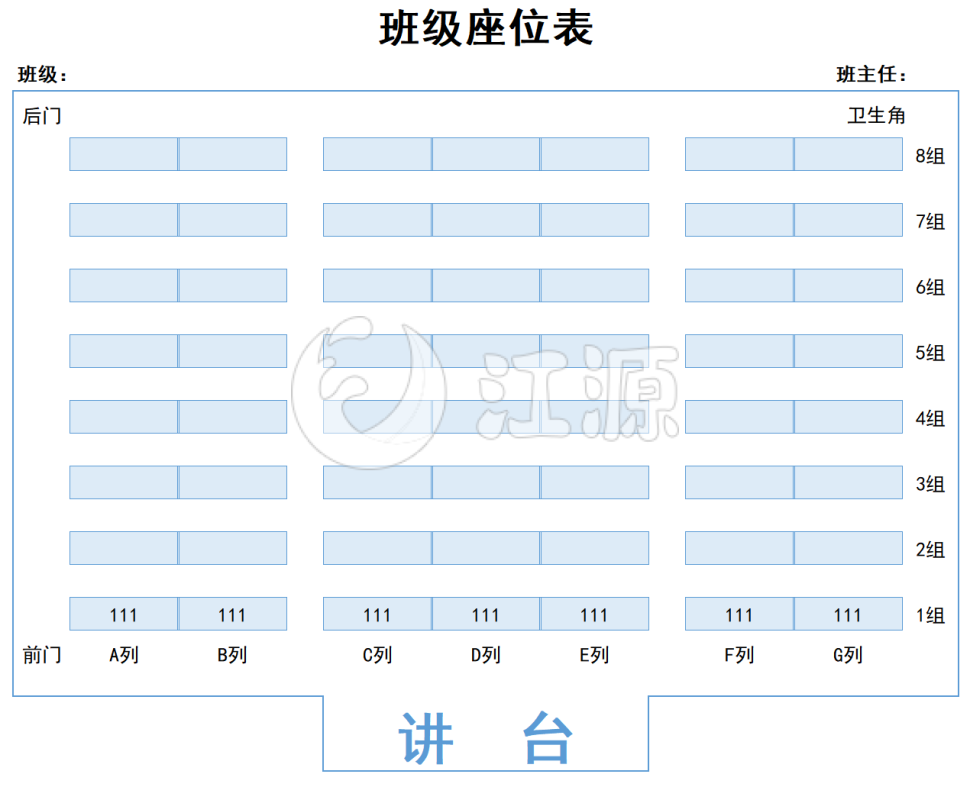The image size is (970, 787).
Task: Select the 班级: label
Action: [x=42, y=75]
